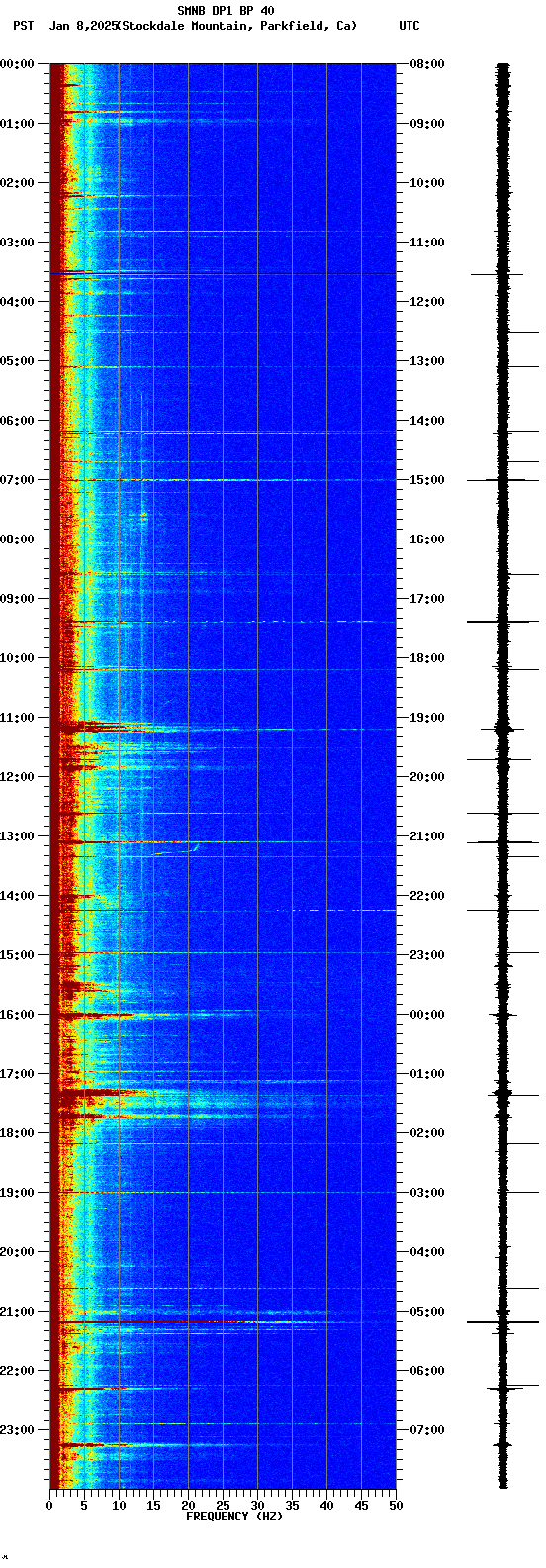Click the UTC axis label "12:00"
Viewport: 546px width, 1568px height.
click(x=427, y=302)
